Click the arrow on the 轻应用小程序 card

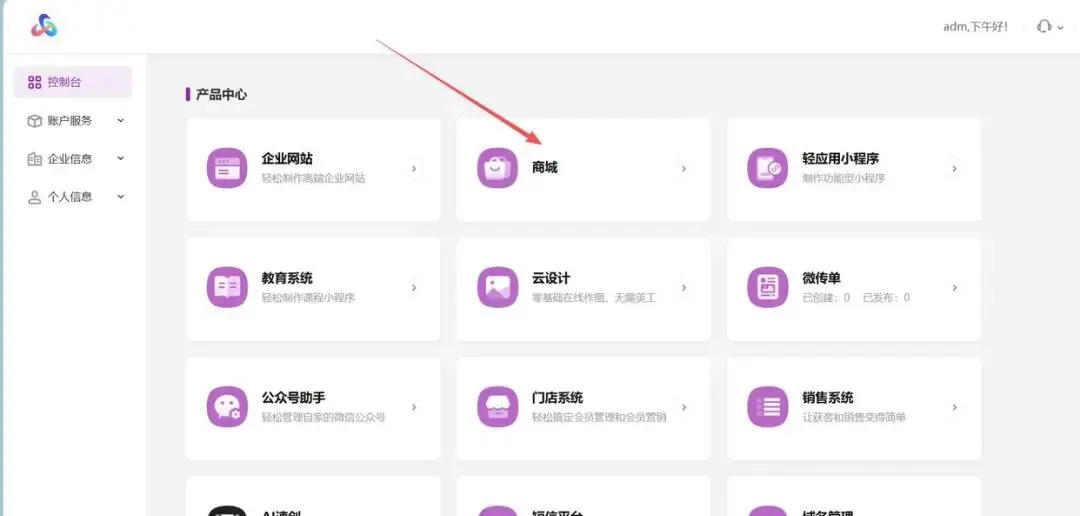[955, 168]
